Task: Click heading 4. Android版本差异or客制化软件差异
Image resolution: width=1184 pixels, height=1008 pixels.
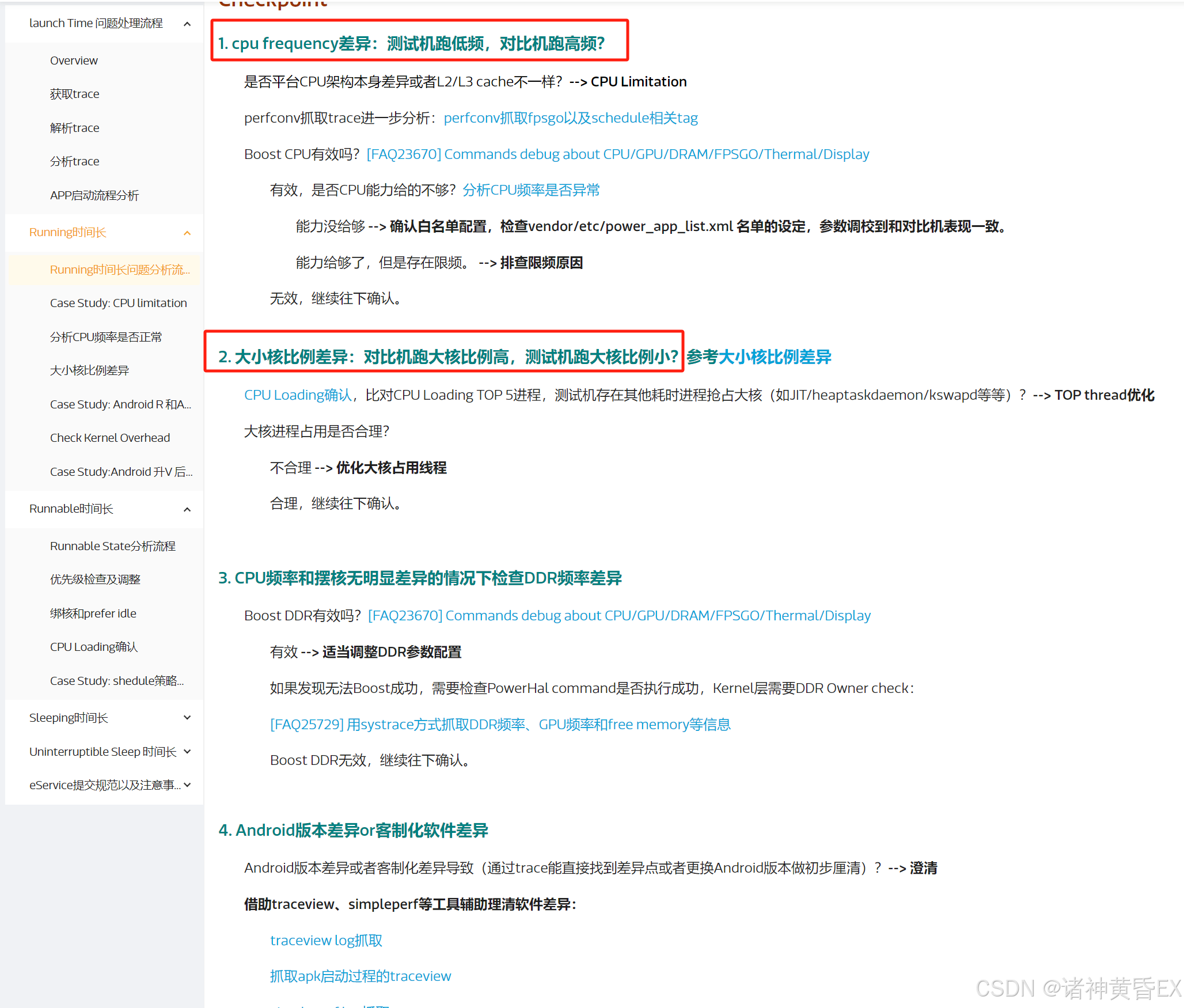Action: coord(353,831)
